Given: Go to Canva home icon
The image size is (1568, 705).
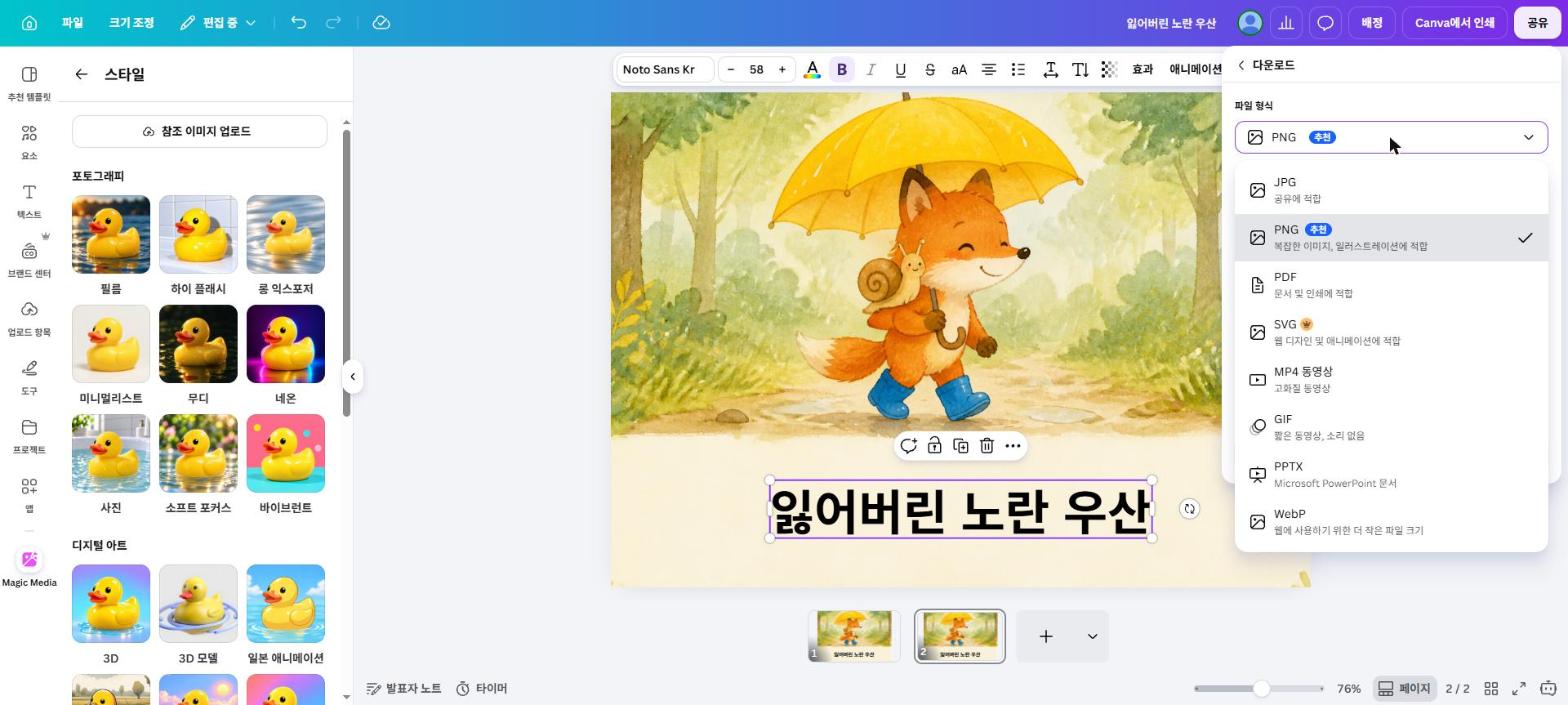Looking at the screenshot, I should coord(29,22).
